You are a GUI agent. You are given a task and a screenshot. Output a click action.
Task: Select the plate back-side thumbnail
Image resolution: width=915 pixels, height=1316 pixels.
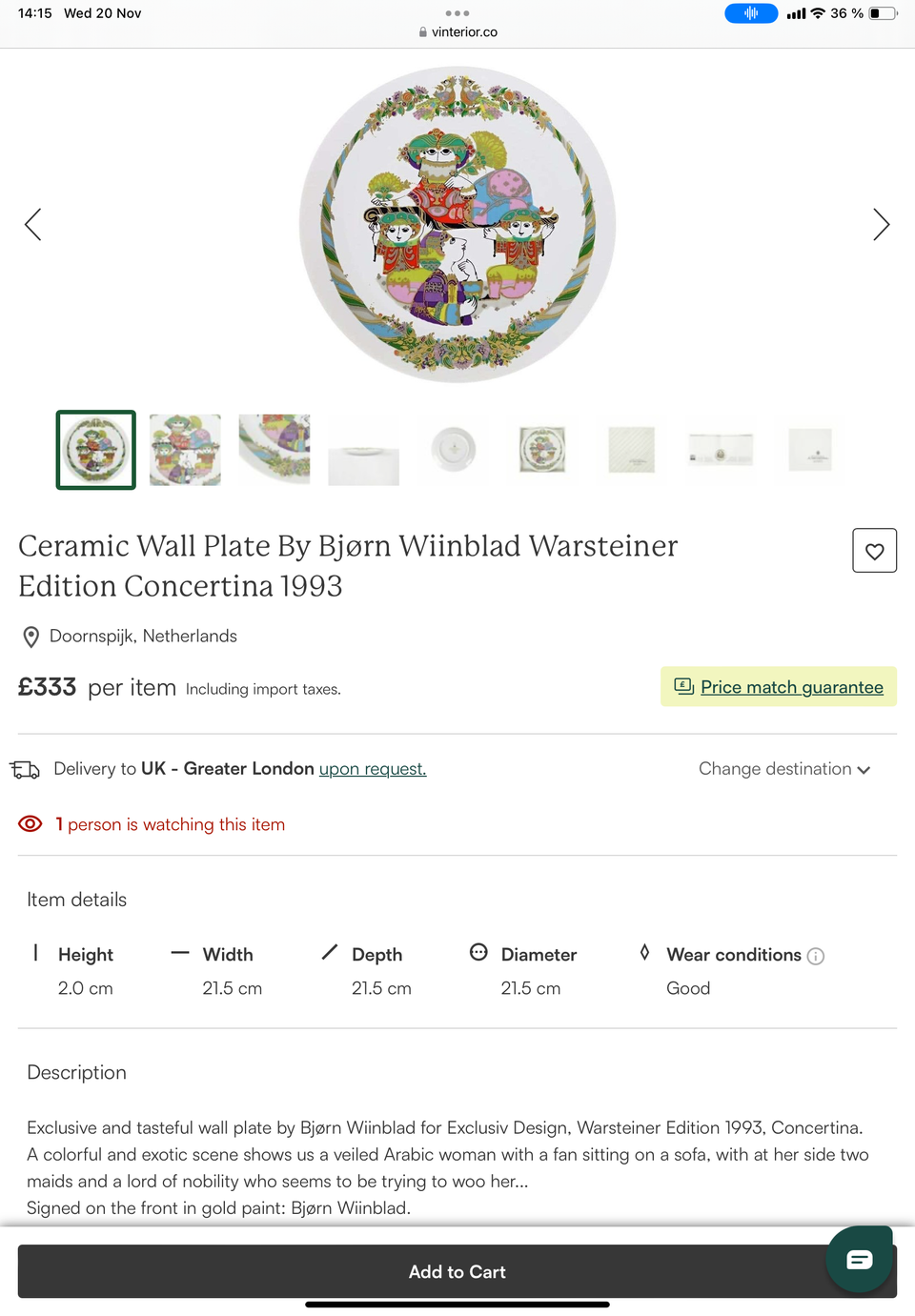point(453,450)
